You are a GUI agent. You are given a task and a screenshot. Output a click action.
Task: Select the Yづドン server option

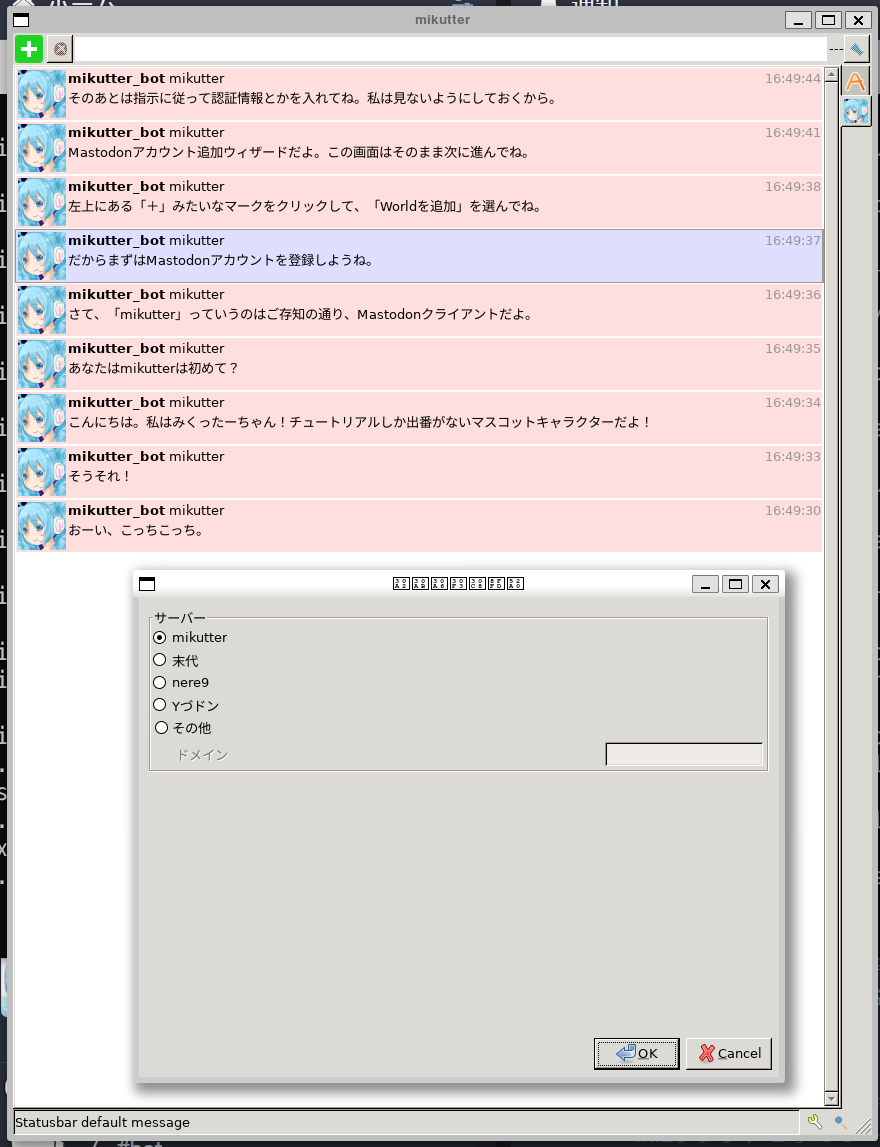(x=160, y=705)
